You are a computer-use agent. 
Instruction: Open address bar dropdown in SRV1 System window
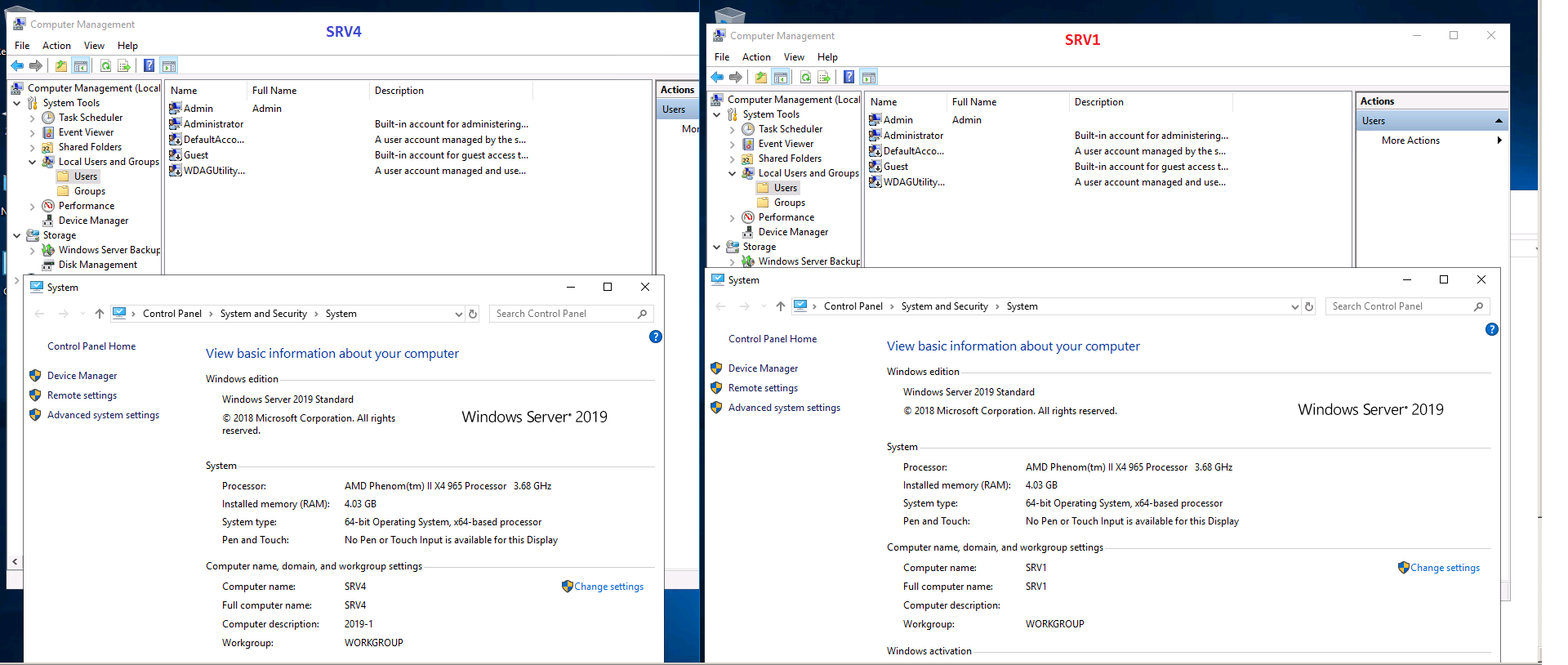click(1294, 306)
